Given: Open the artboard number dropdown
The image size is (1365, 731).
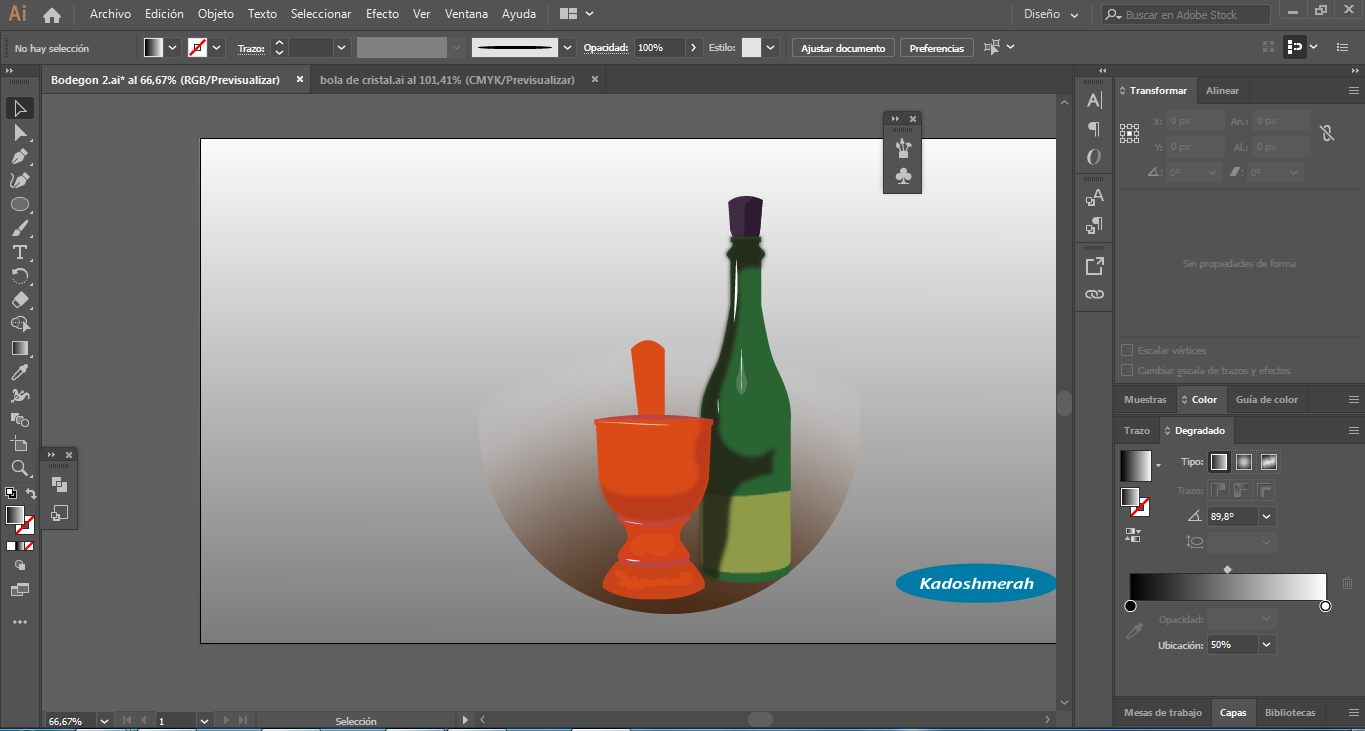Looking at the screenshot, I should (204, 720).
